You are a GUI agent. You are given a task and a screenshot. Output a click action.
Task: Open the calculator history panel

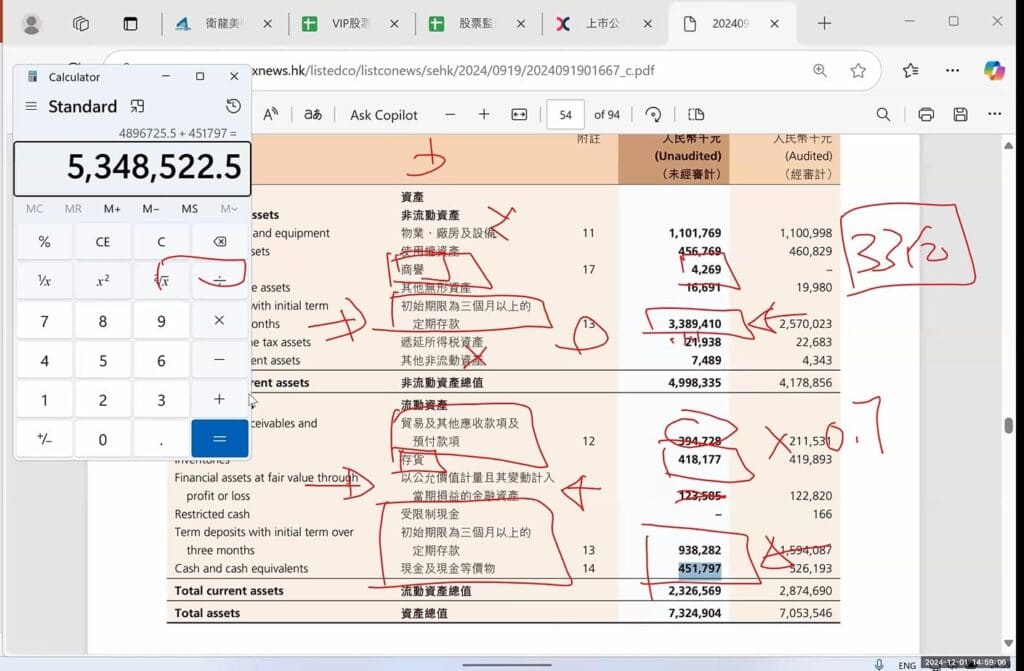(233, 106)
